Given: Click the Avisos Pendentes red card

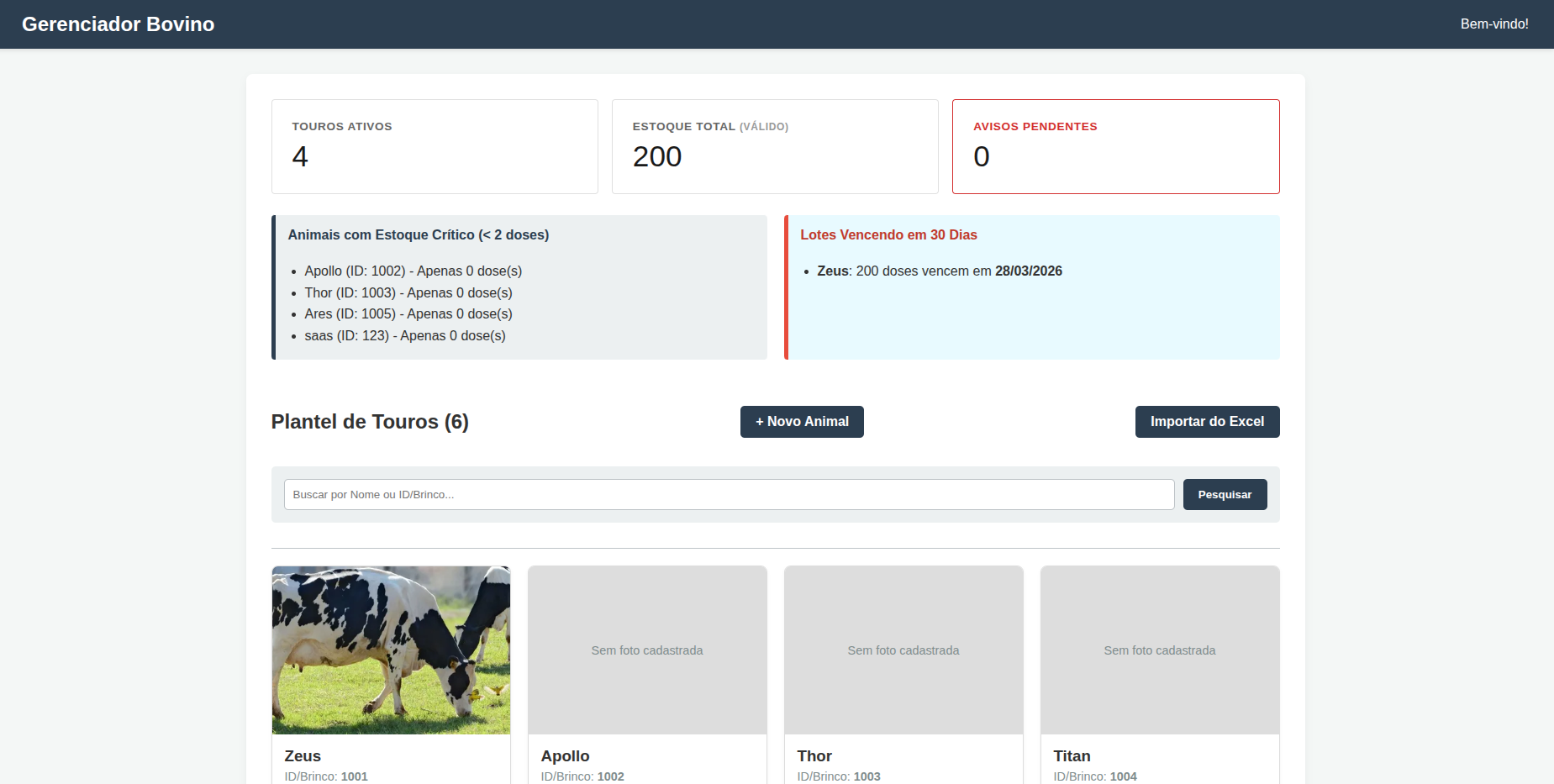Looking at the screenshot, I should (1115, 146).
